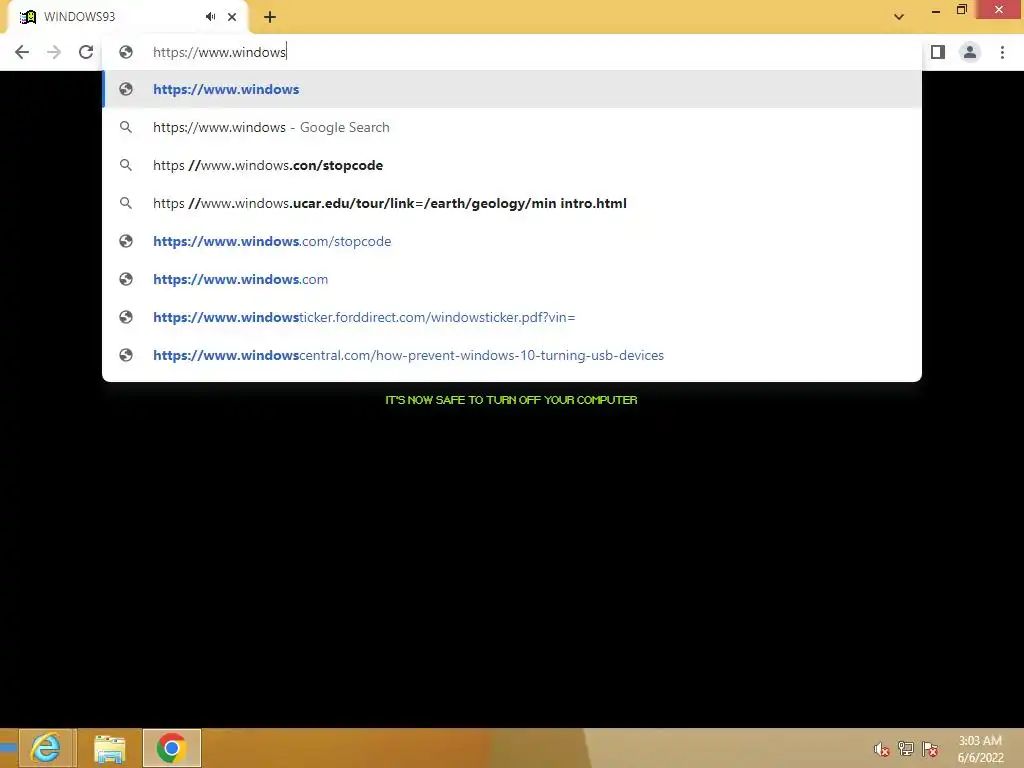The width and height of the screenshot is (1024, 768).
Task: Open the network tray icon
Action: pyautogui.click(x=906, y=749)
